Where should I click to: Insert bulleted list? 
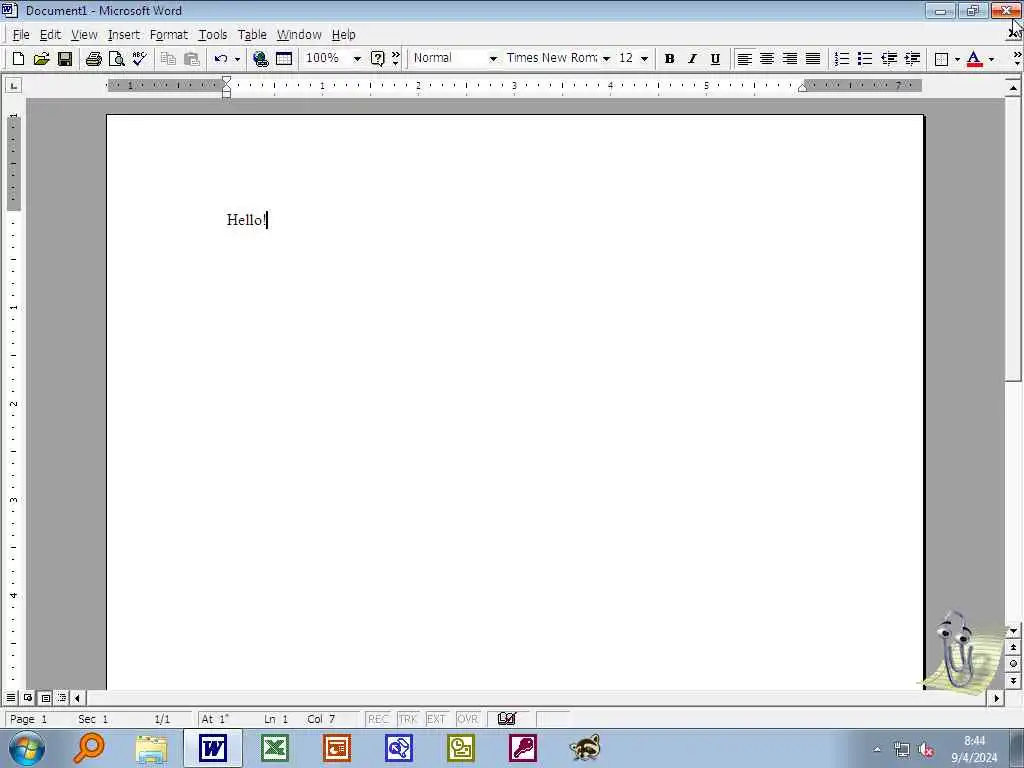click(x=865, y=59)
